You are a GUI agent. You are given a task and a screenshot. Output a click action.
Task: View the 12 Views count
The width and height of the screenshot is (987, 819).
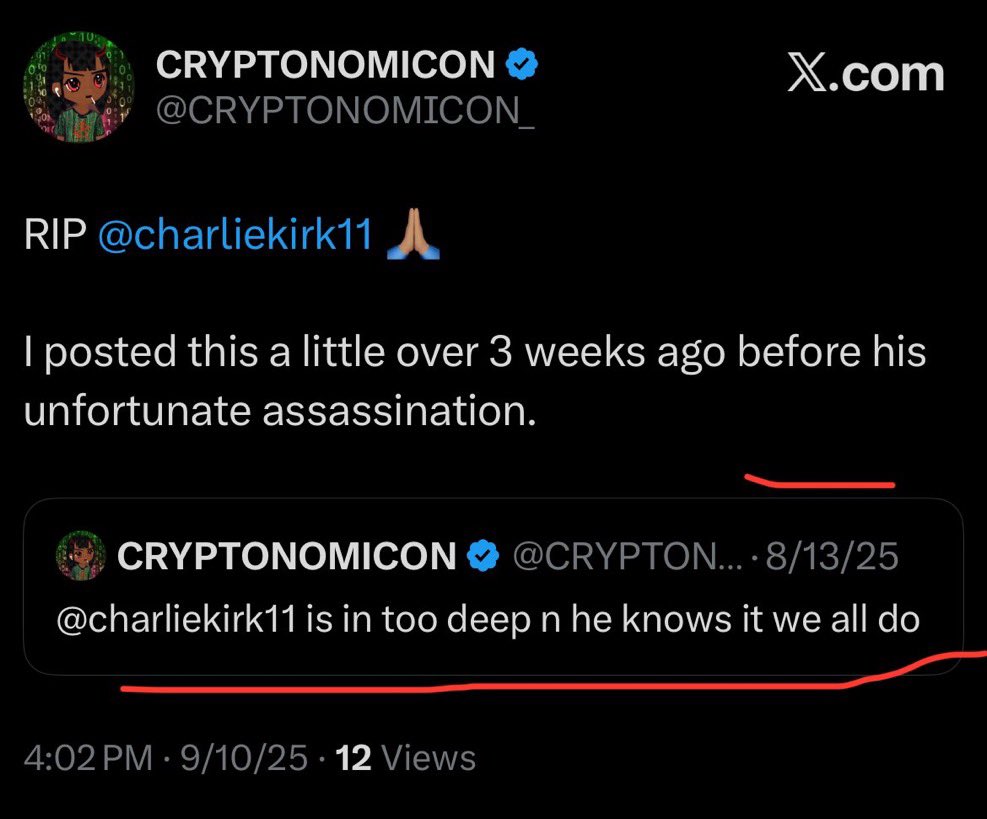pos(406,757)
